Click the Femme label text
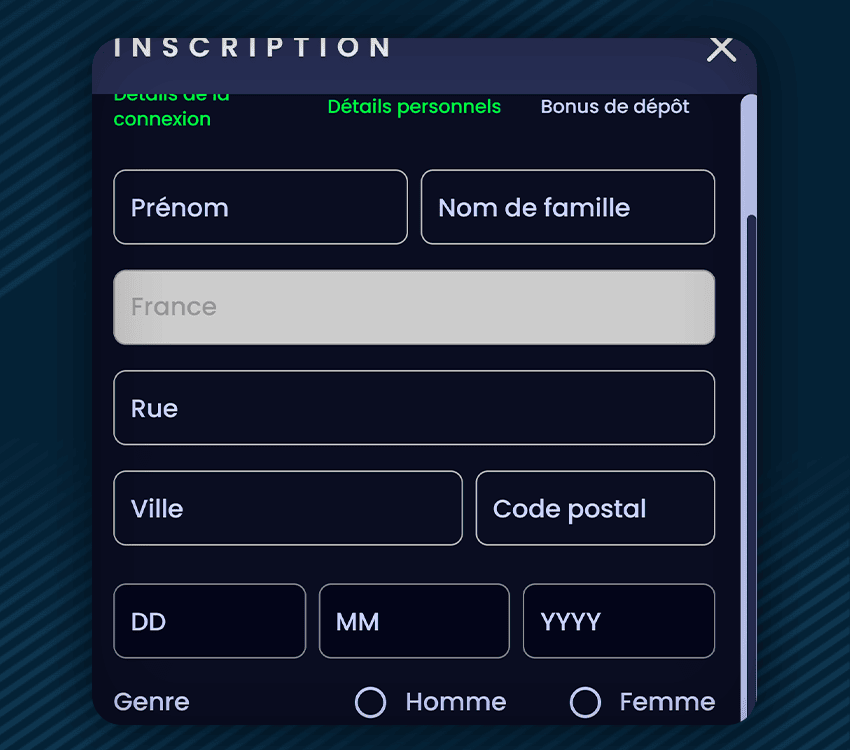This screenshot has width=850, height=750. pos(667,702)
